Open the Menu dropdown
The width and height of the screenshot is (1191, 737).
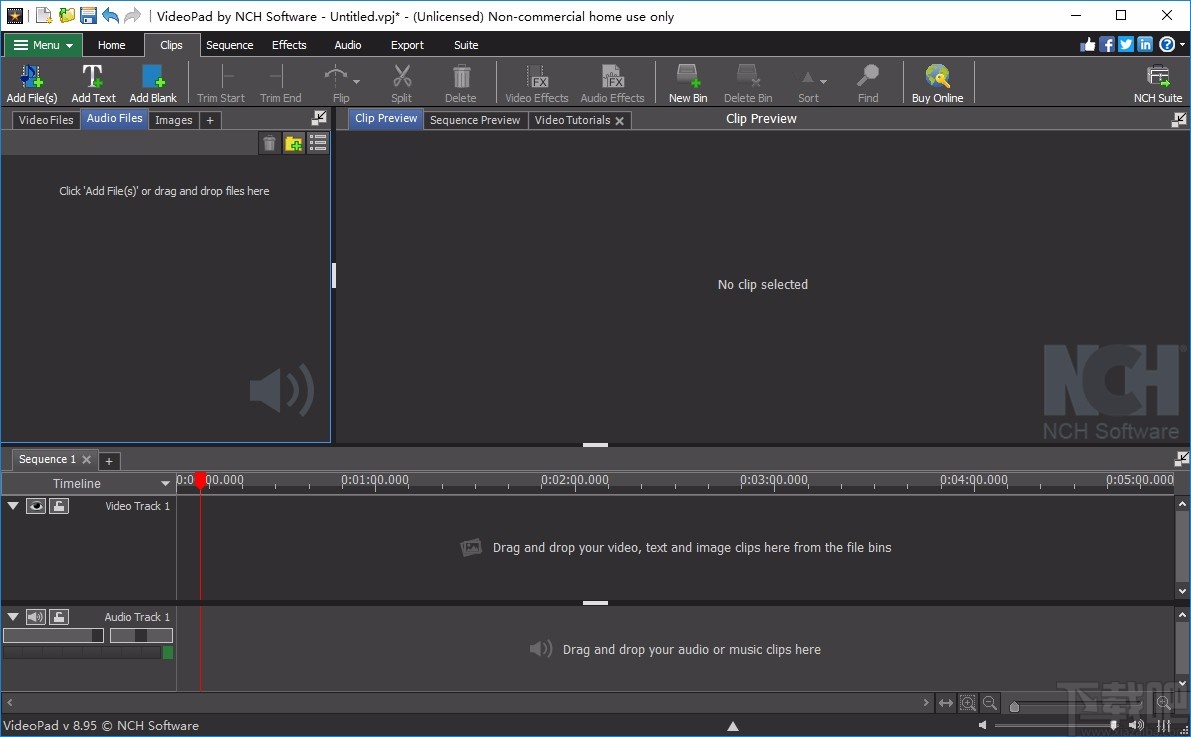[x=42, y=44]
